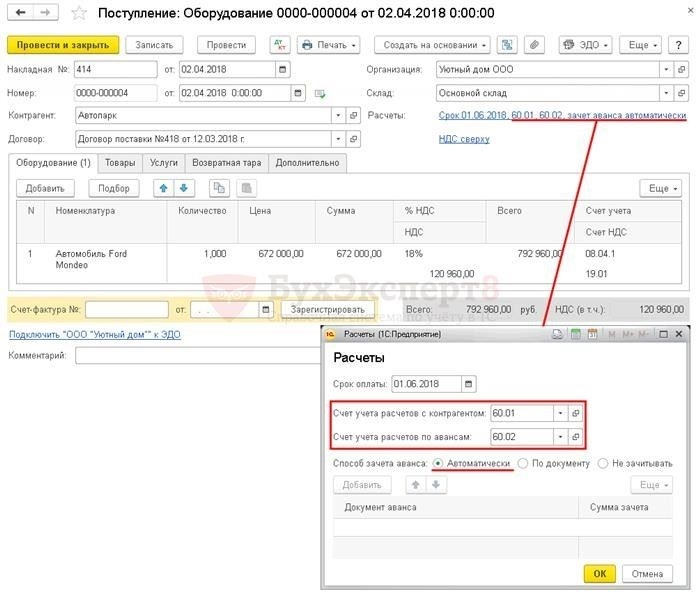Click the Провести button

tap(226, 45)
